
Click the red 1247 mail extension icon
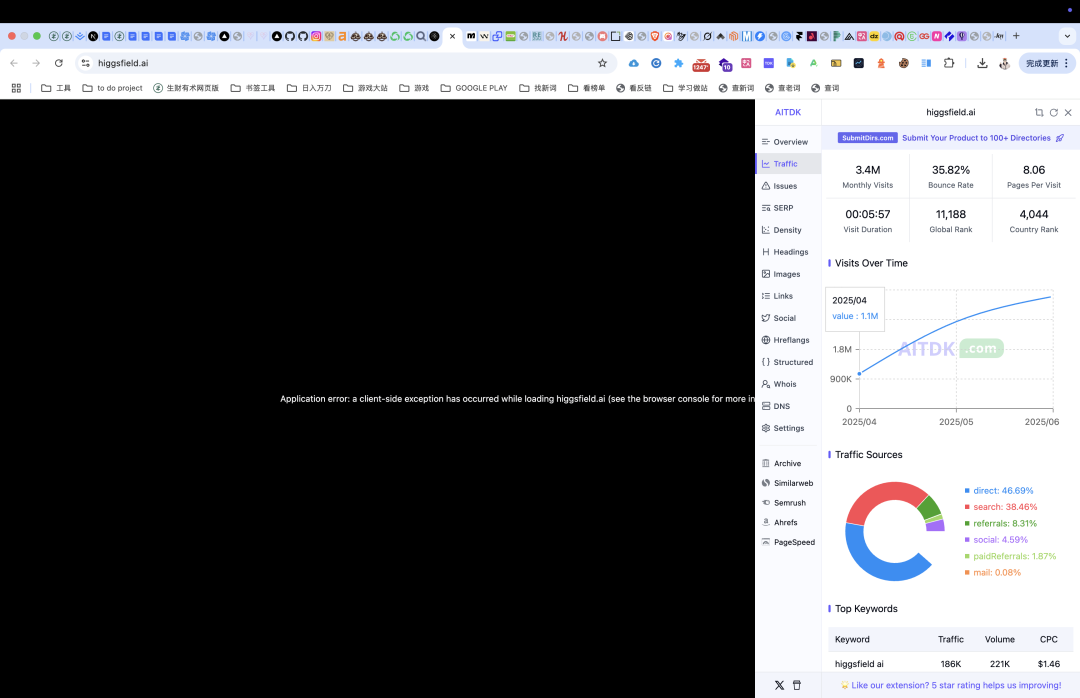pos(701,64)
